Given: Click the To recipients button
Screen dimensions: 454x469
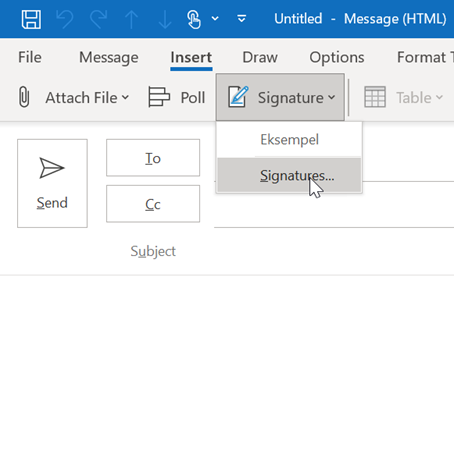Looking at the screenshot, I should coord(153,158).
